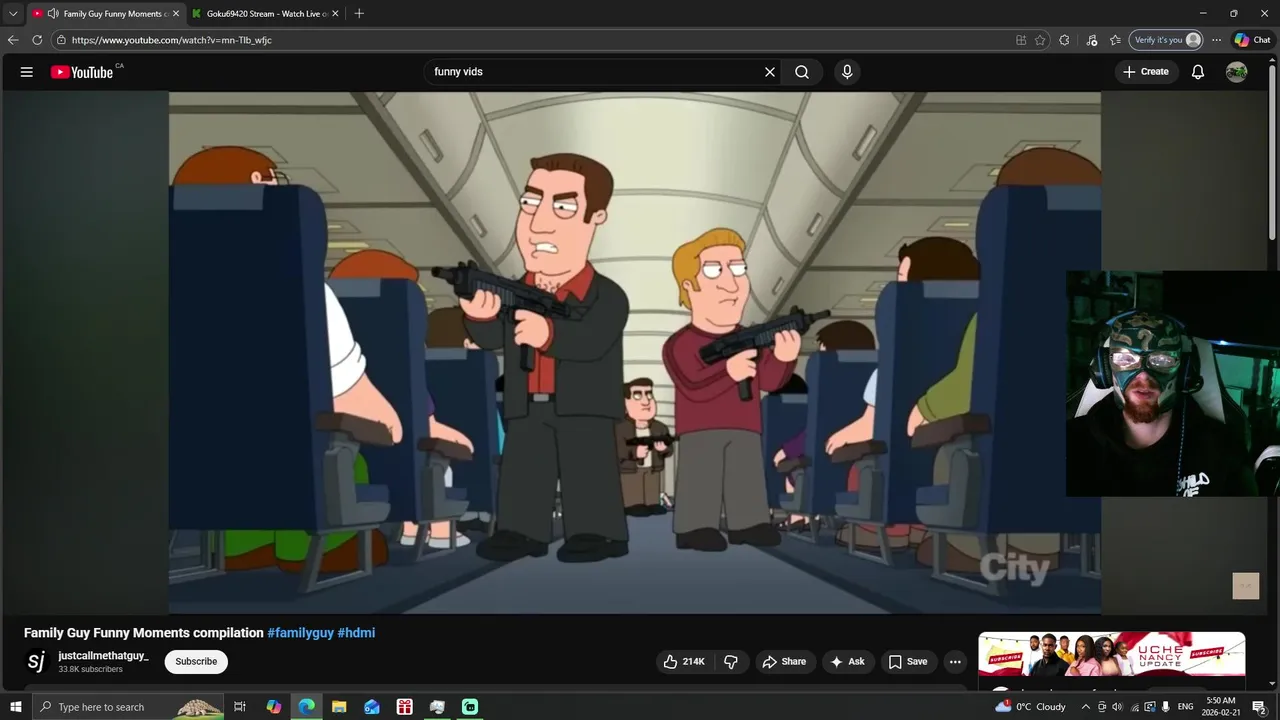Open a new browser tab

(x=359, y=14)
